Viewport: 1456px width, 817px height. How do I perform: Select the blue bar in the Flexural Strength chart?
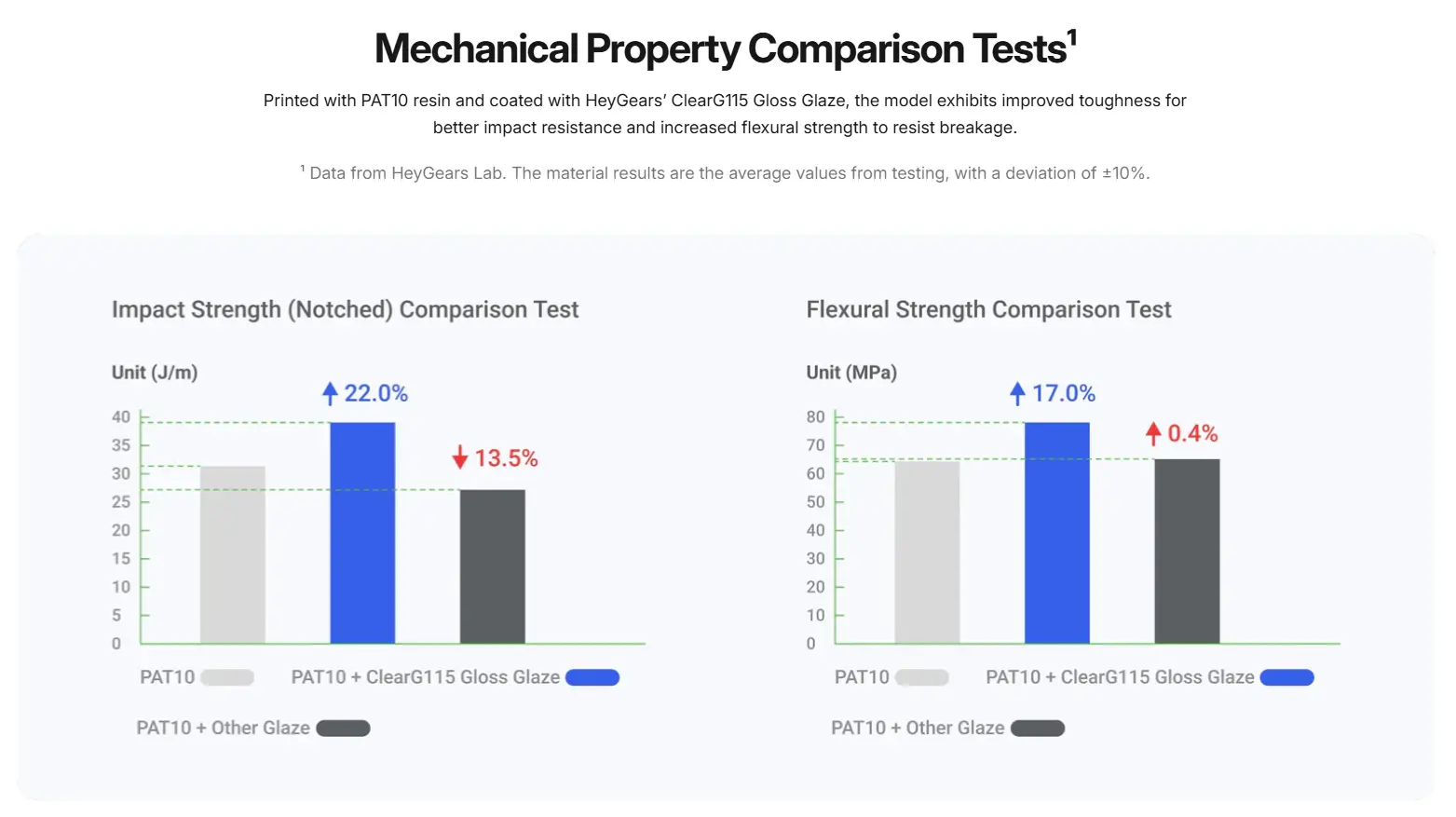coord(1056,533)
